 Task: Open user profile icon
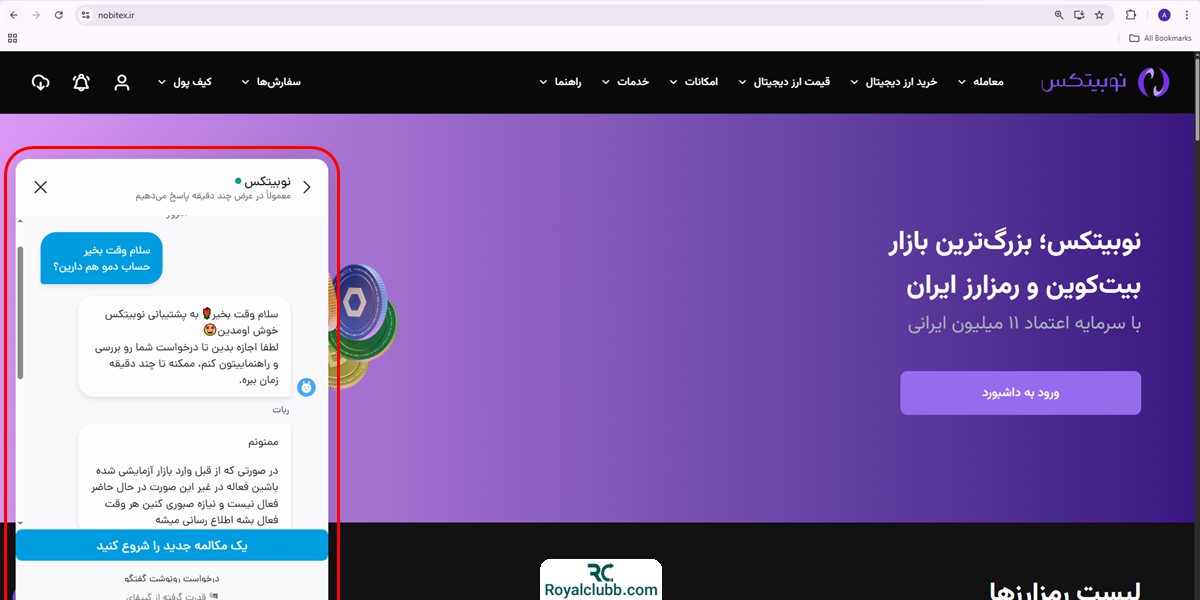pos(122,82)
